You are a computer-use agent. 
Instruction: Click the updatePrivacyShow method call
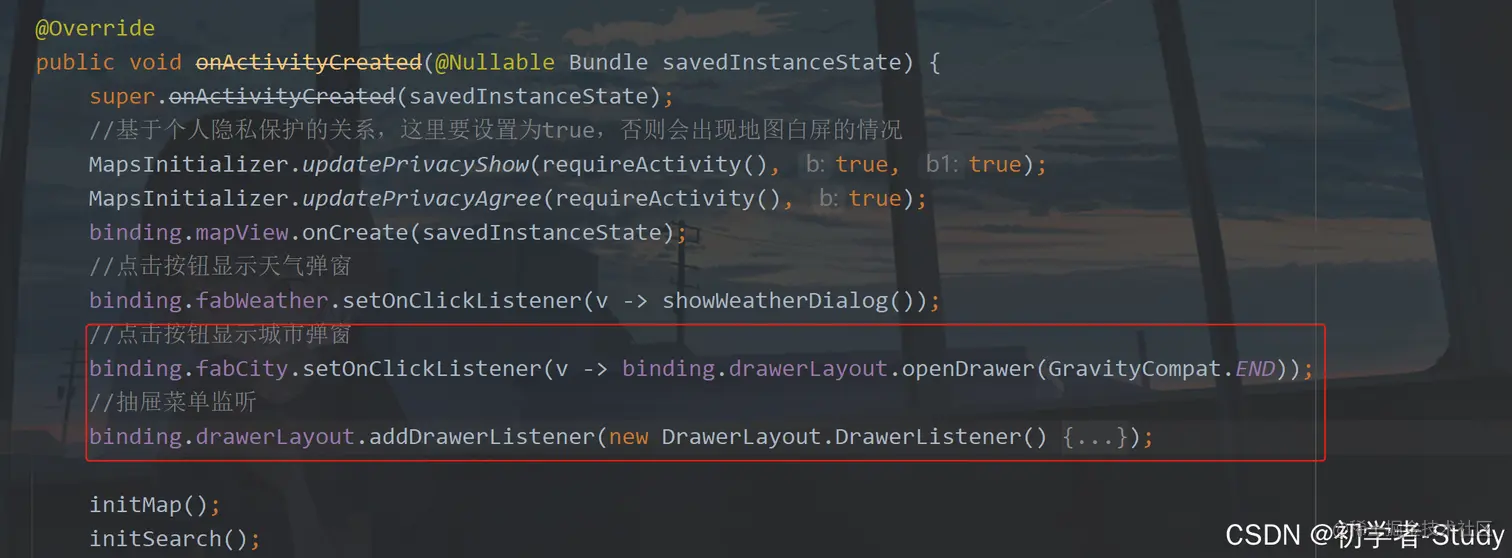pos(415,164)
